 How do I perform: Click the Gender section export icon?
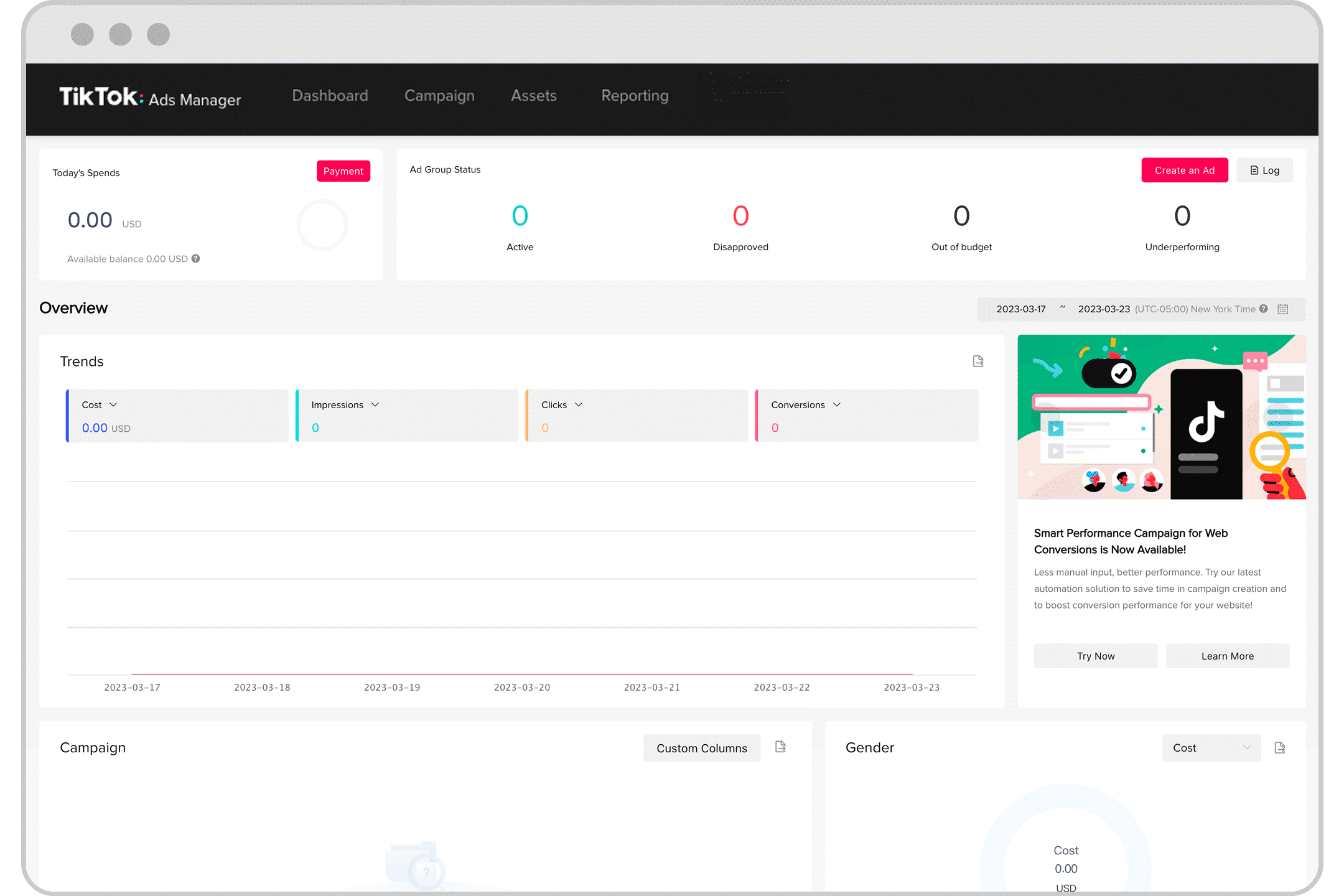point(1279,748)
